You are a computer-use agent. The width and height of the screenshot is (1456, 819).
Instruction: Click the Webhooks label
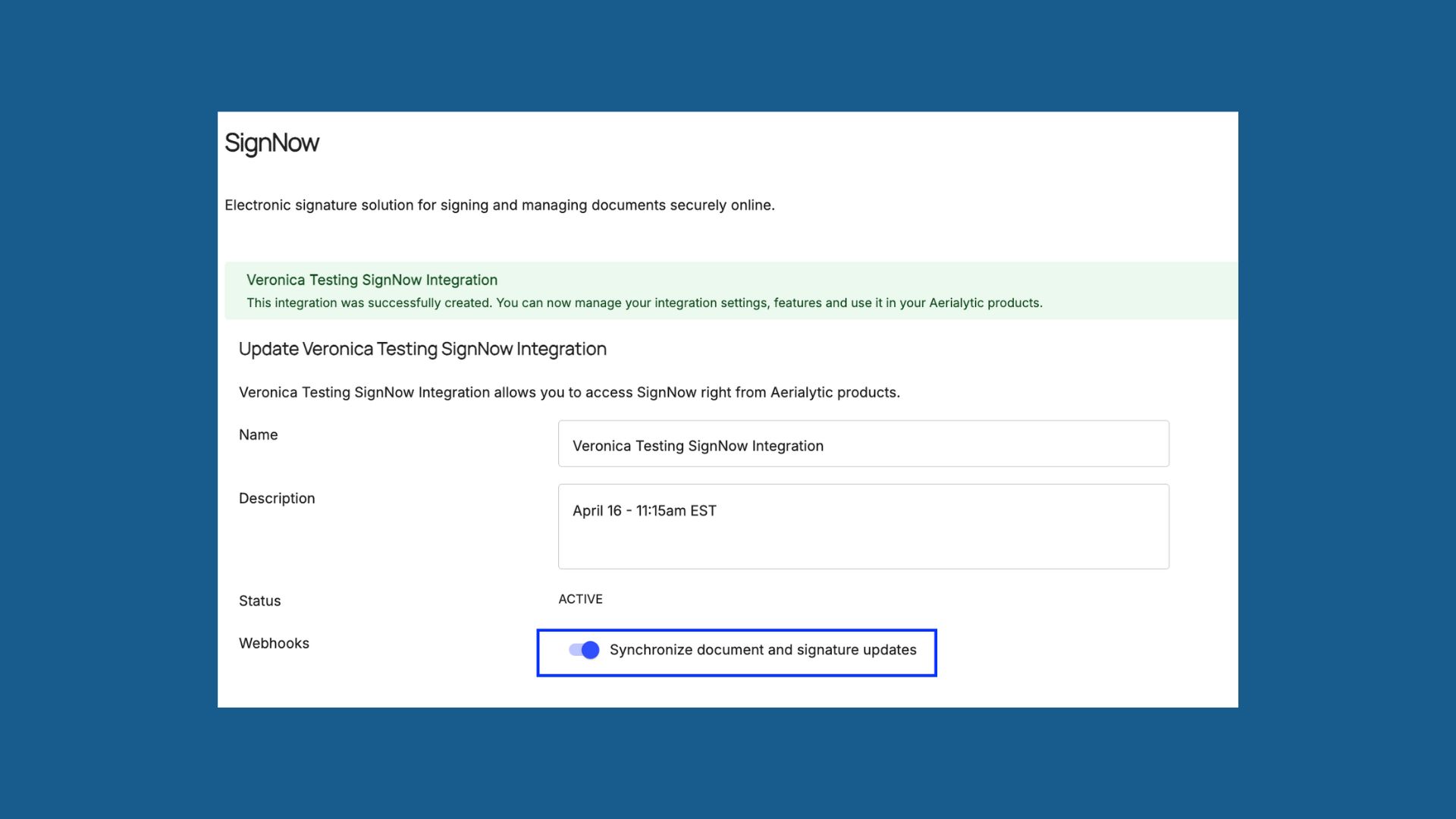click(274, 643)
